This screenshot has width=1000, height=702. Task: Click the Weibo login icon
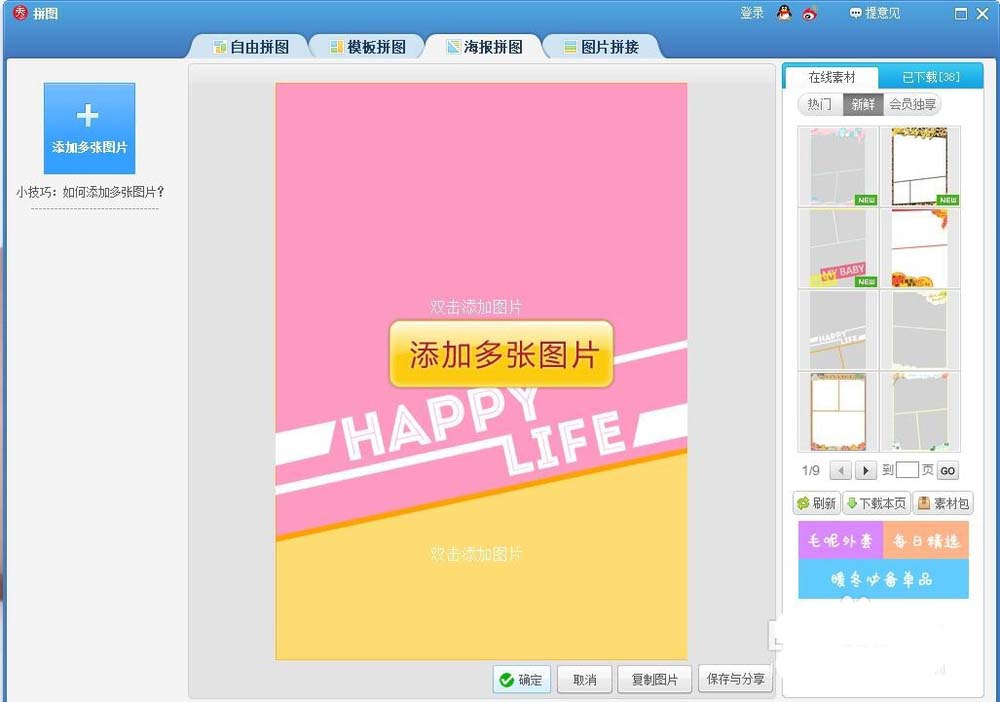click(810, 13)
